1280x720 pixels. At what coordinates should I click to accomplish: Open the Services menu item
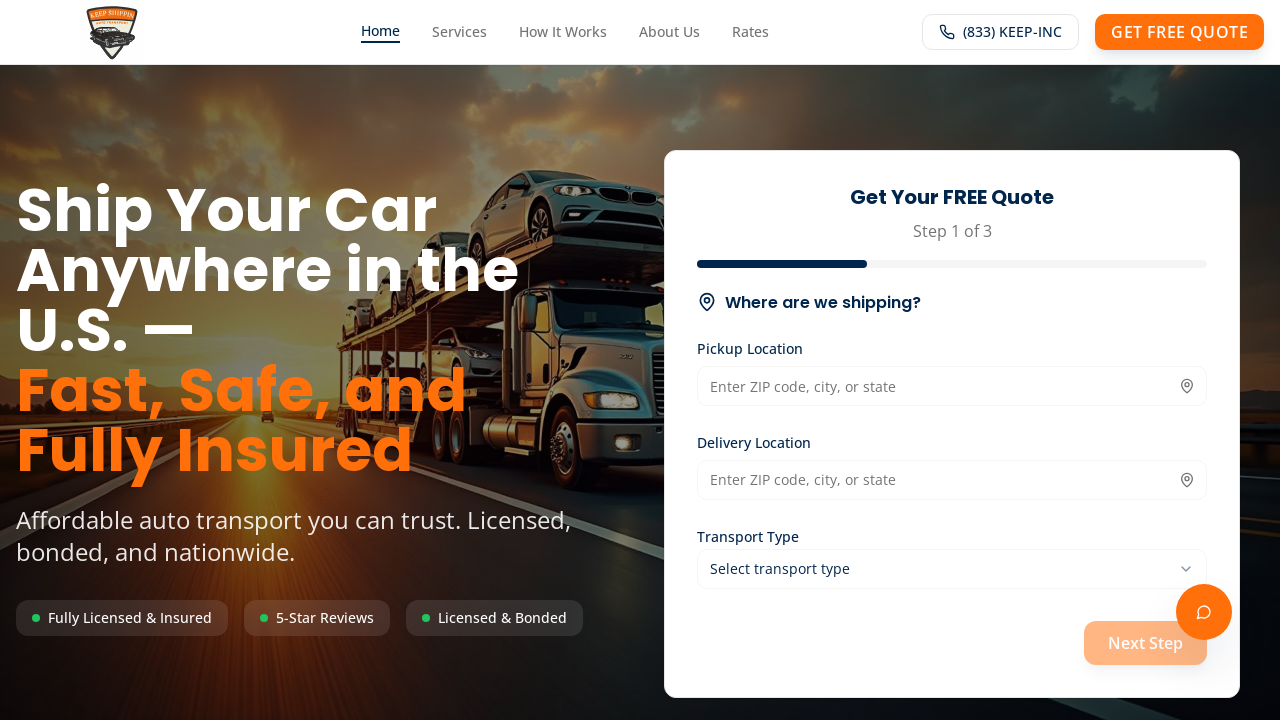click(x=459, y=32)
